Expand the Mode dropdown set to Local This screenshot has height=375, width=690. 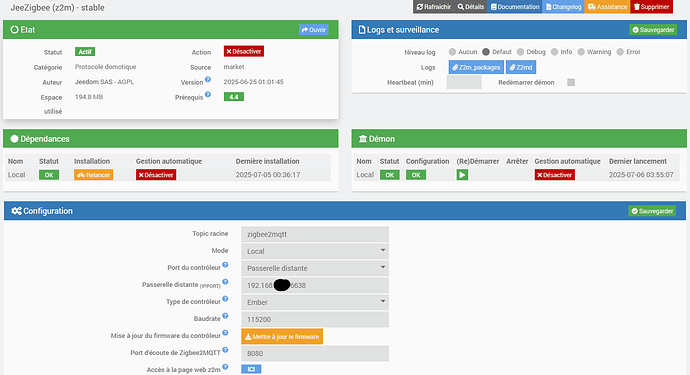pyautogui.click(x=315, y=251)
